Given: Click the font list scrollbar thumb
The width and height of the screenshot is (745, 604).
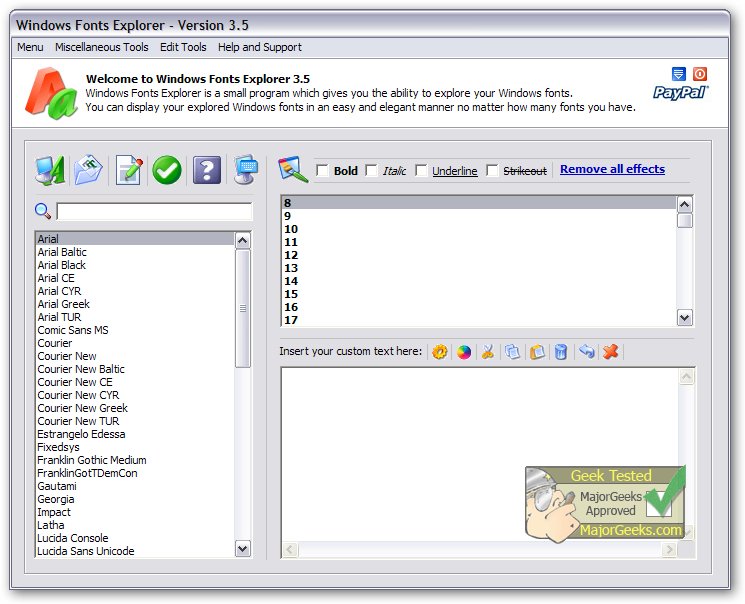Looking at the screenshot, I should click(242, 308).
